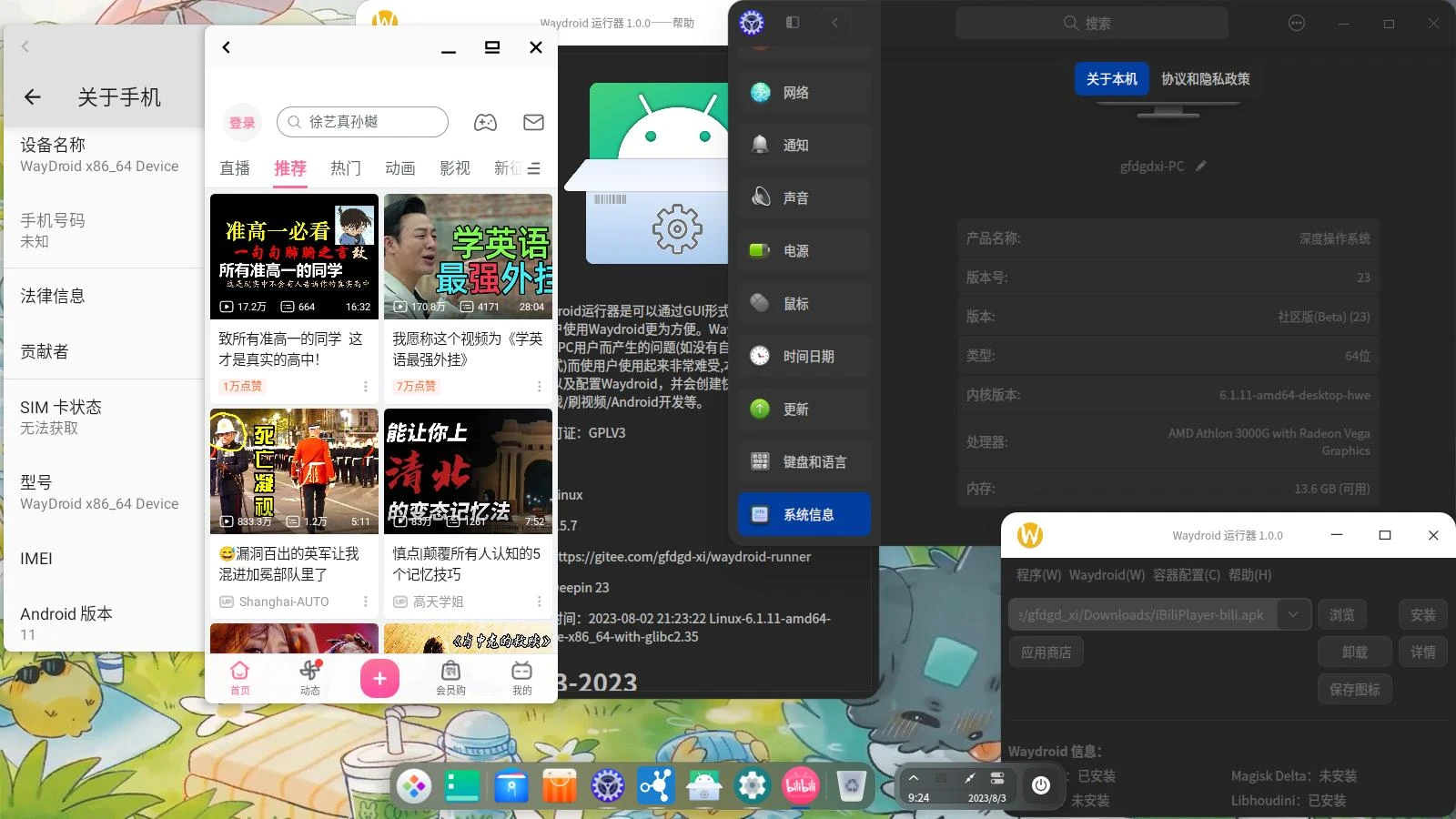
Task: Open the extra channels menu in bilibili tabs
Action: pos(535,168)
